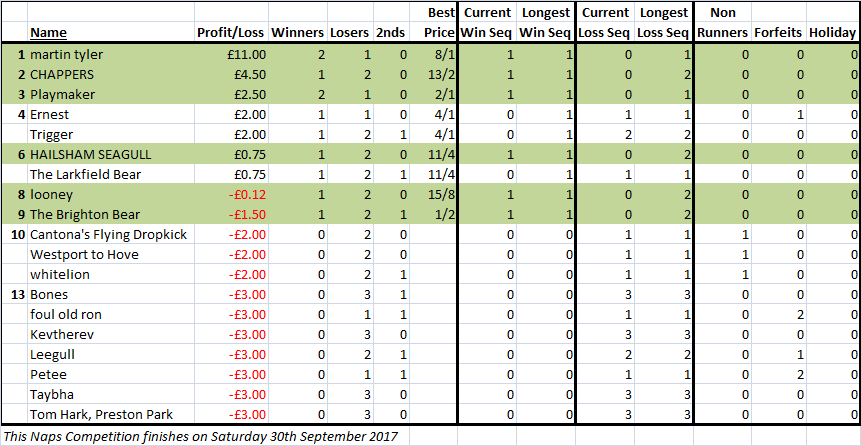Click Cantona's Flying Dropkick name cell
The image size is (861, 446).
(110, 235)
